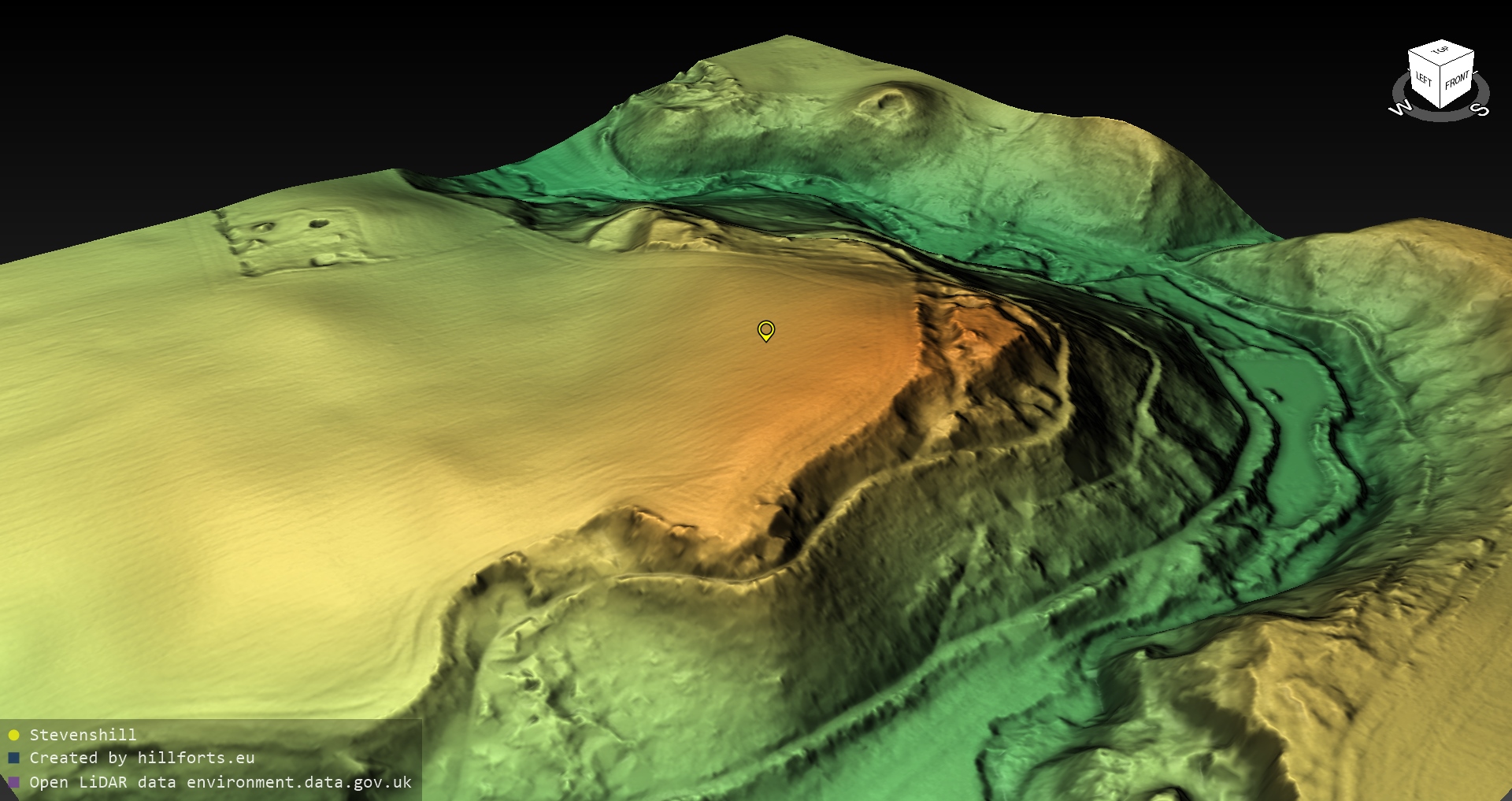
Task: Click the blue square beside Created by hillforts.eu
Action: [x=13, y=758]
